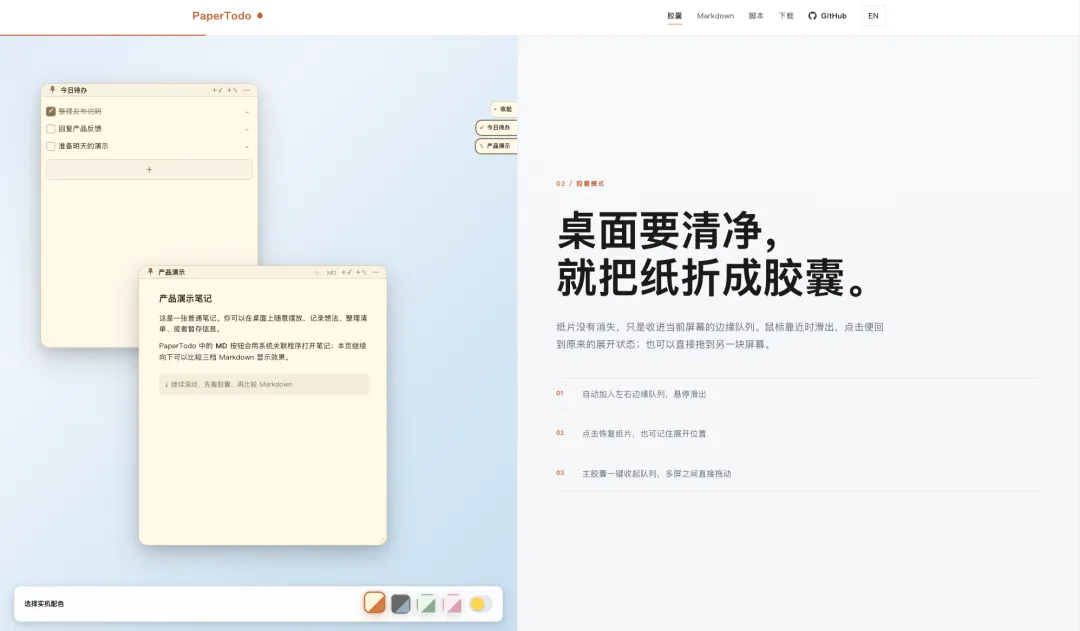Open the 今日待办 edge capsule

click(497, 127)
